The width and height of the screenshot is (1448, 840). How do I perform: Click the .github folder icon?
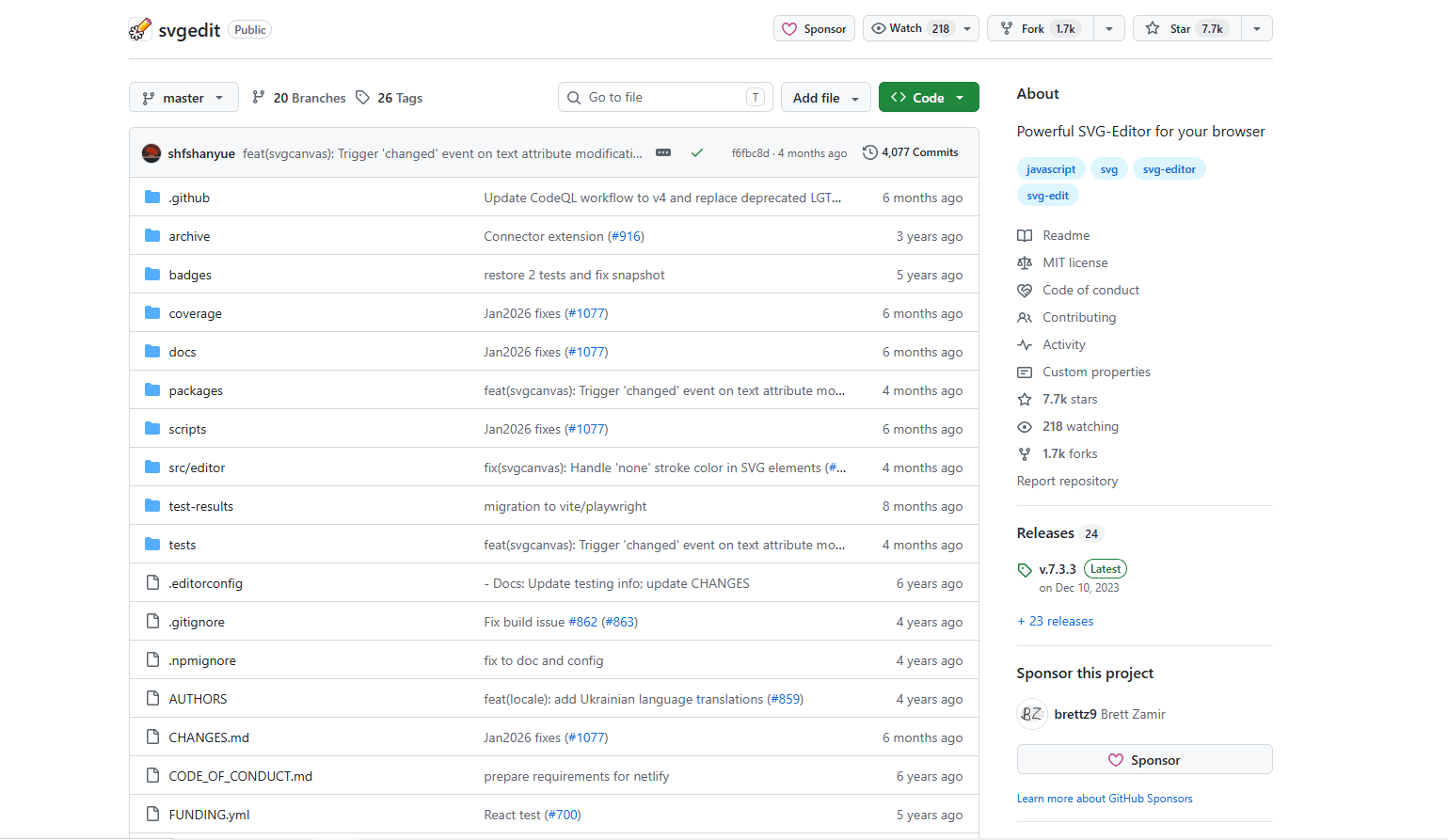click(152, 198)
